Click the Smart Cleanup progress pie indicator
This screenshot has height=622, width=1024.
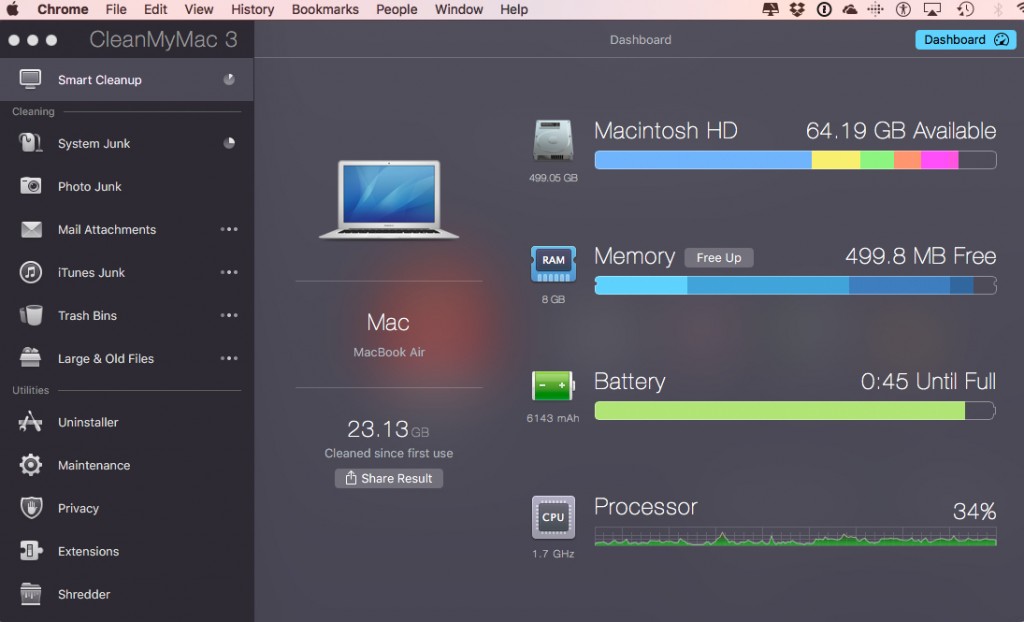pos(229,79)
